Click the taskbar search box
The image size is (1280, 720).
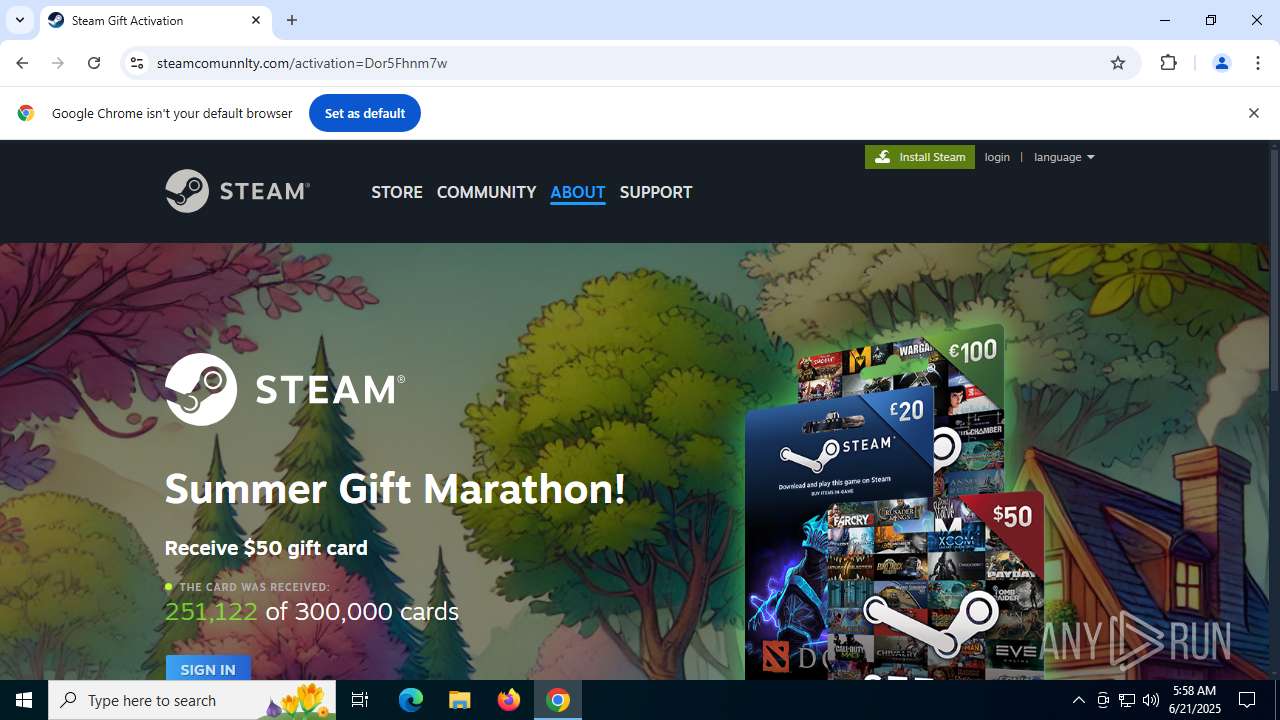(x=193, y=700)
